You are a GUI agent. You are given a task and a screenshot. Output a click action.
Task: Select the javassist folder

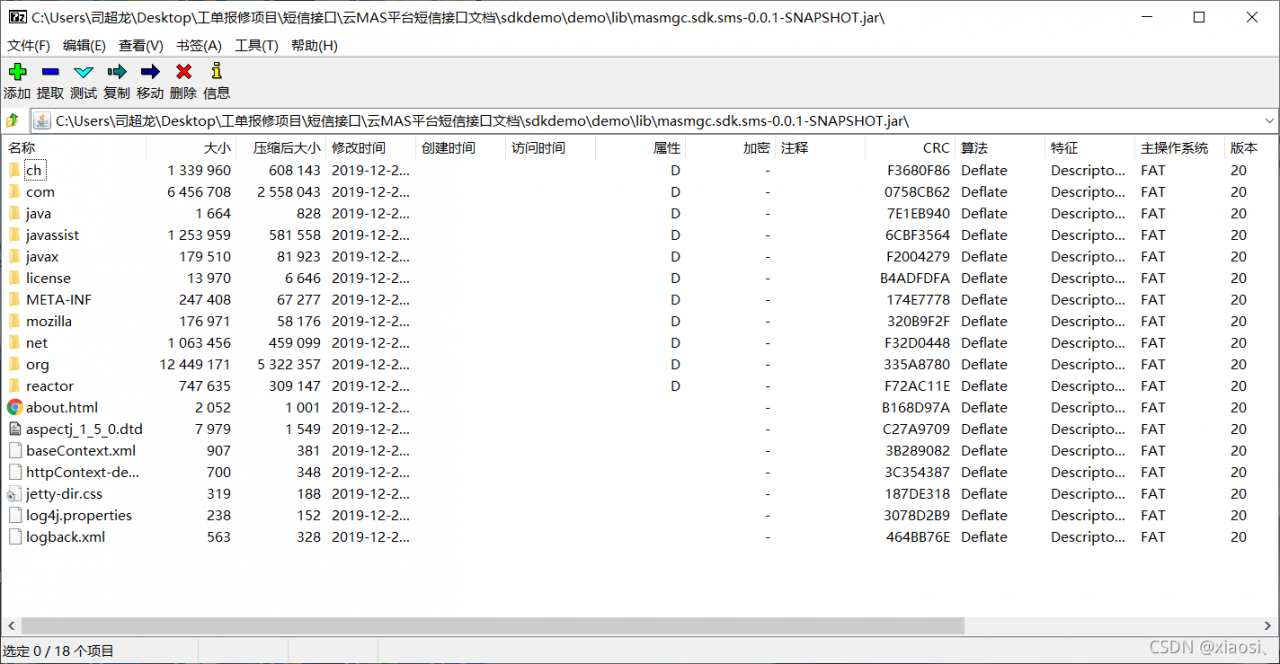point(52,235)
